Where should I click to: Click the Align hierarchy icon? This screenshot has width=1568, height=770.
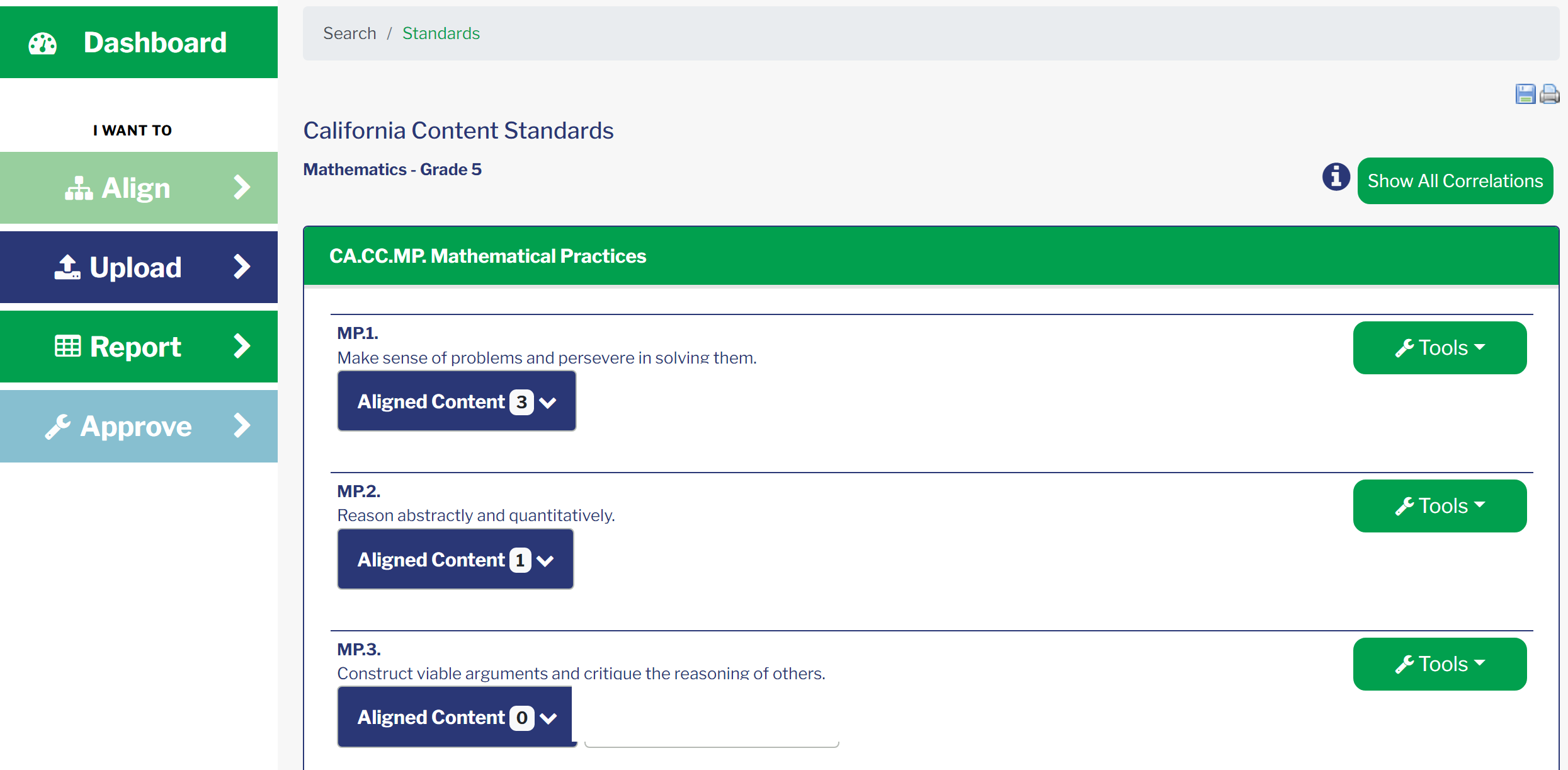79,188
